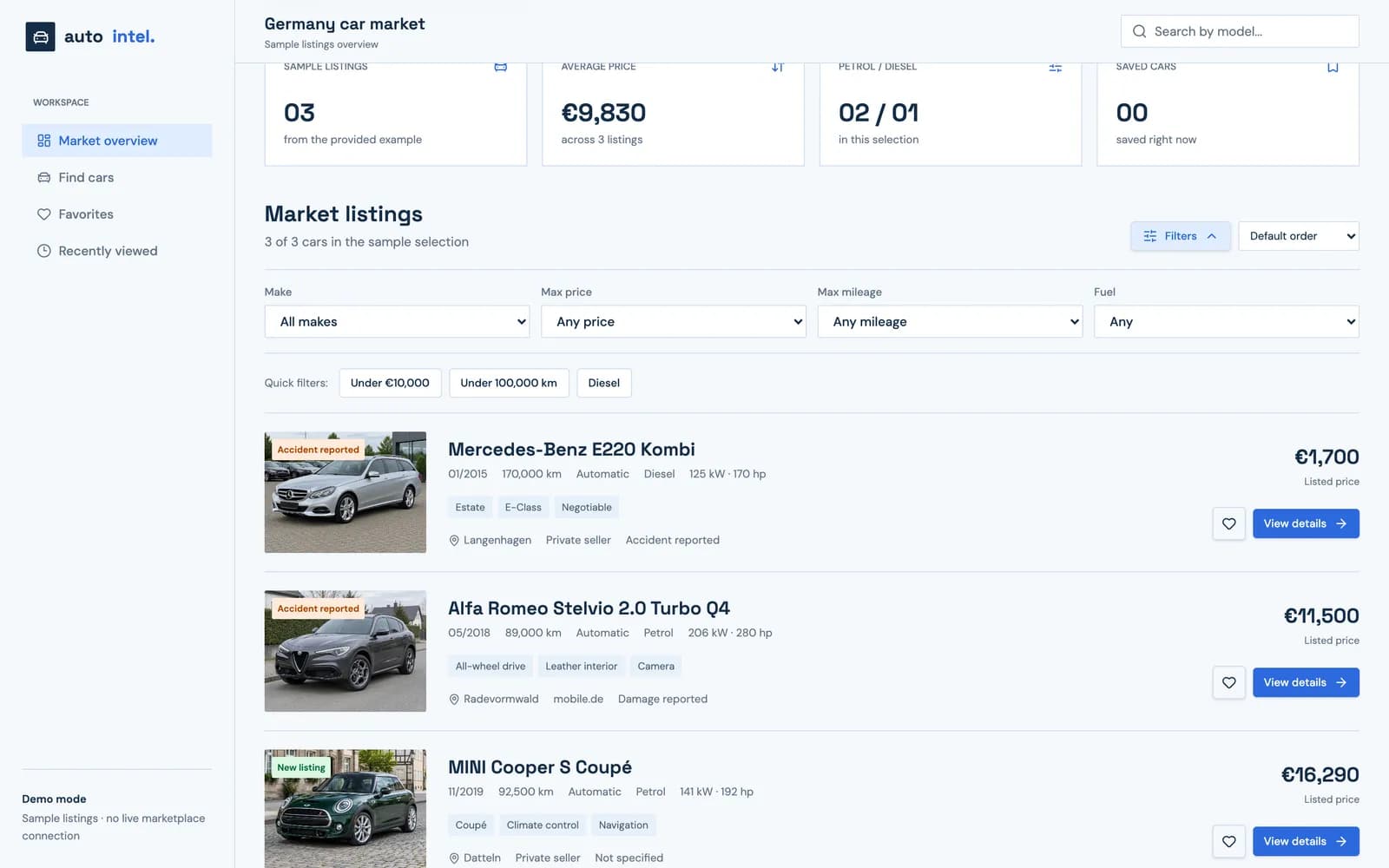Open the silver Mercedes estate photo
Viewport: 1389px width, 868px height.
[x=346, y=492]
